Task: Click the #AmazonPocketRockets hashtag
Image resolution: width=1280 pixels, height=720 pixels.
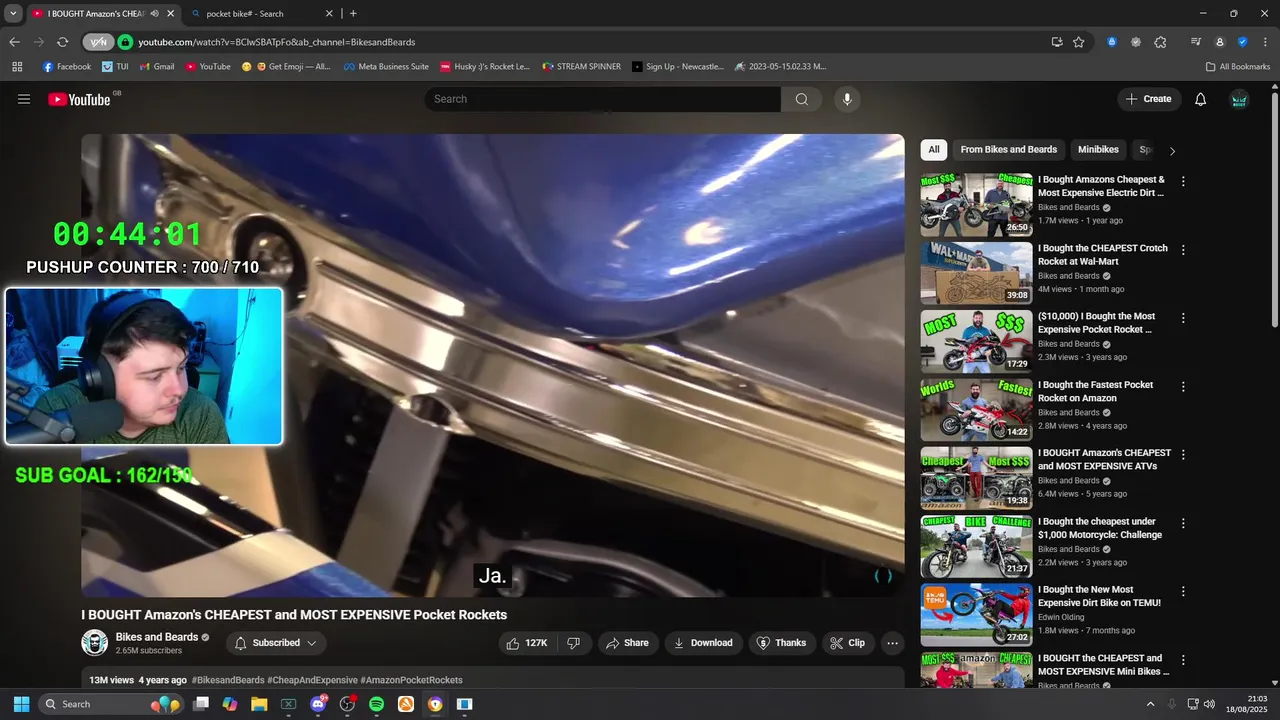Action: pos(411,680)
